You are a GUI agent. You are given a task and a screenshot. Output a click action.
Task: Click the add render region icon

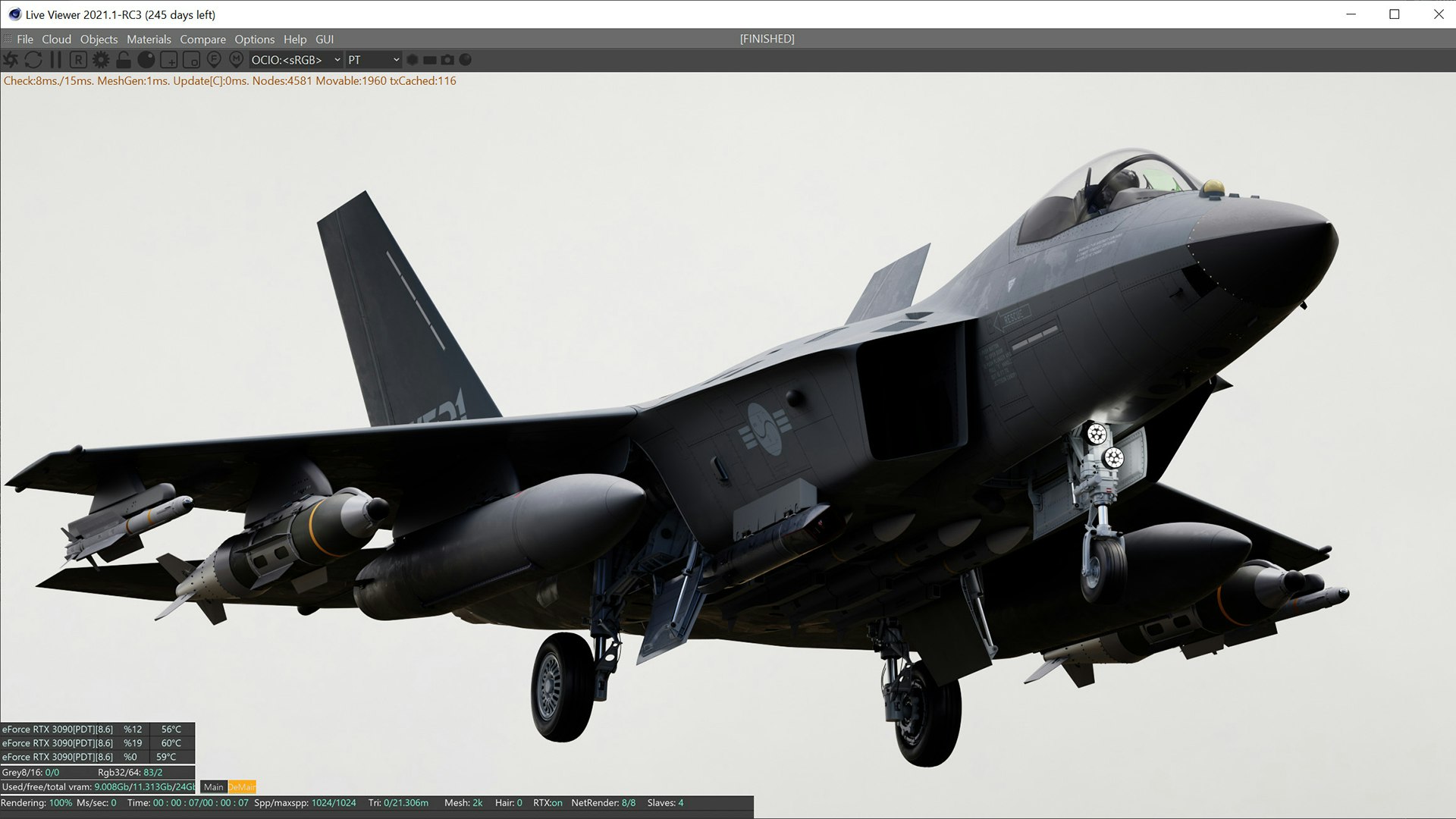tap(169, 59)
